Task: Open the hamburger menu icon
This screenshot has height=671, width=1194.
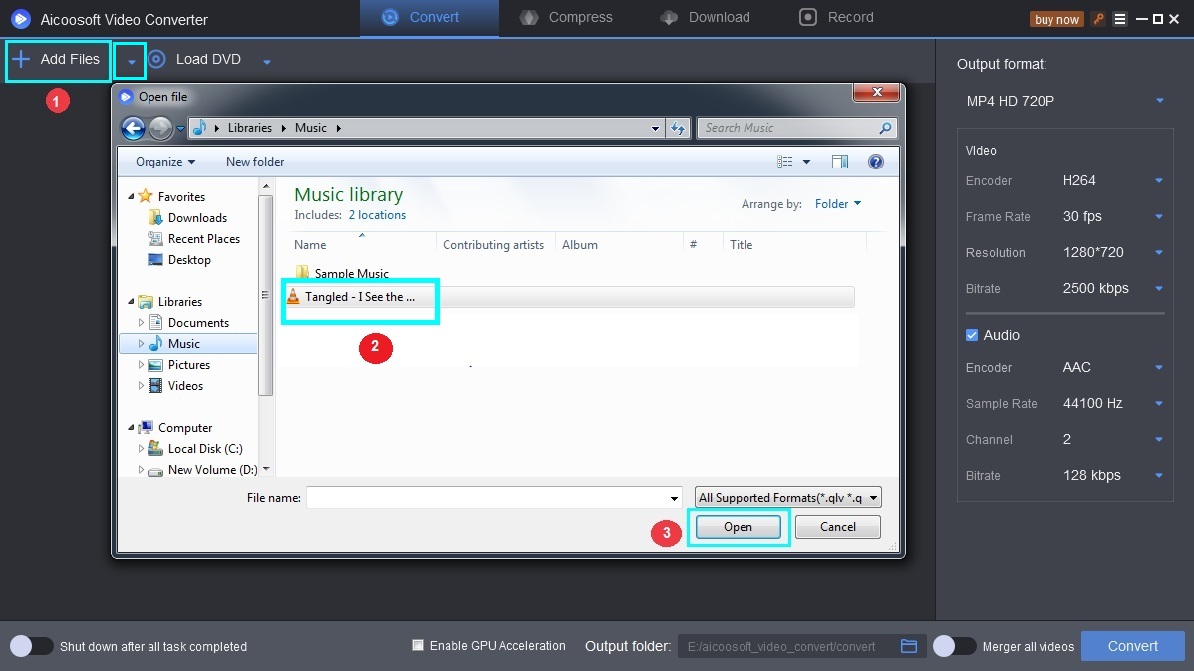Action: [x=1119, y=19]
